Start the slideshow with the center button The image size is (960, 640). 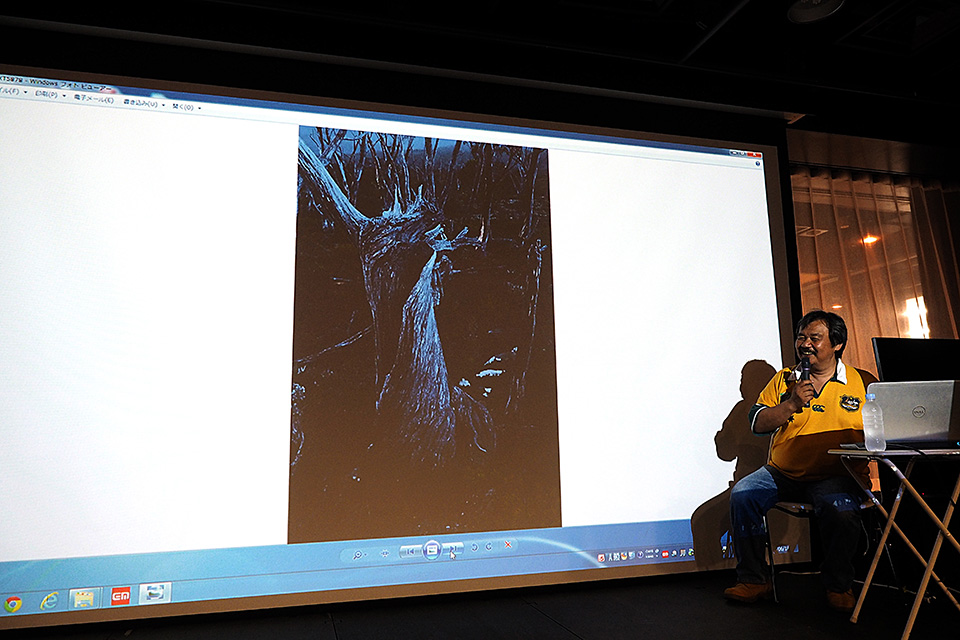[x=432, y=549]
